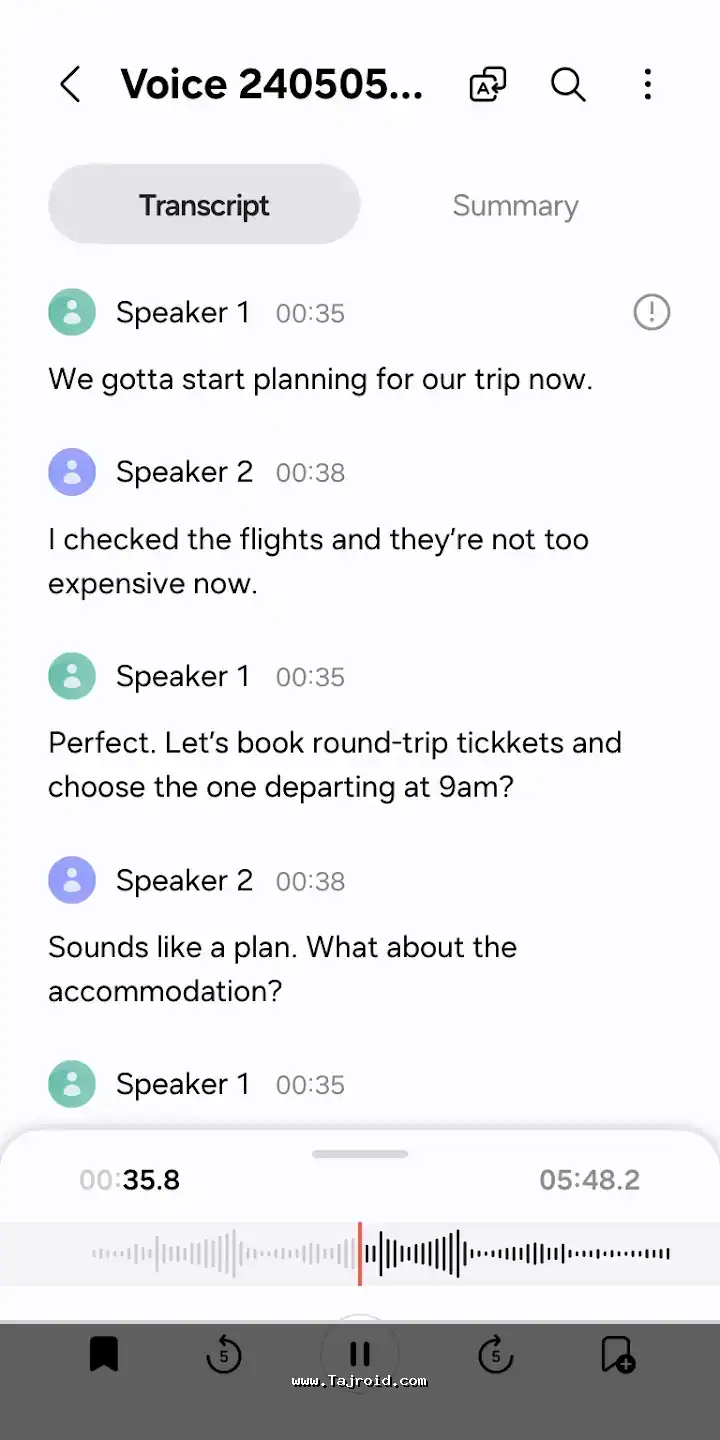Tap the "I checked the flights" transcript line
Viewport: 720px width, 1440px height.
tap(318, 561)
